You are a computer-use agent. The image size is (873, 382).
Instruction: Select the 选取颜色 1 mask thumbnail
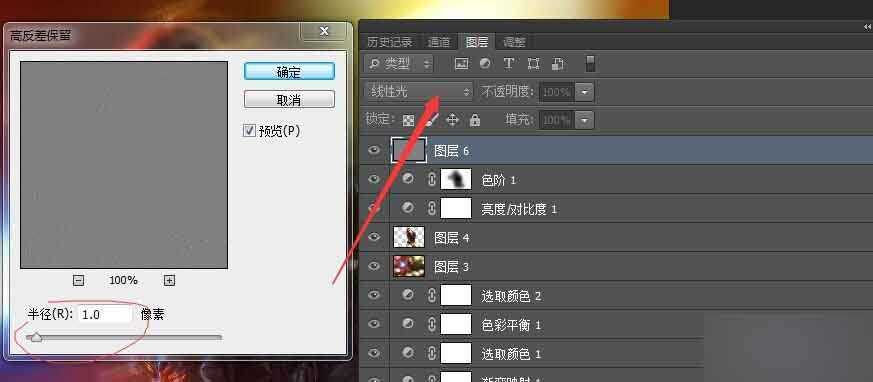pyautogui.click(x=456, y=353)
